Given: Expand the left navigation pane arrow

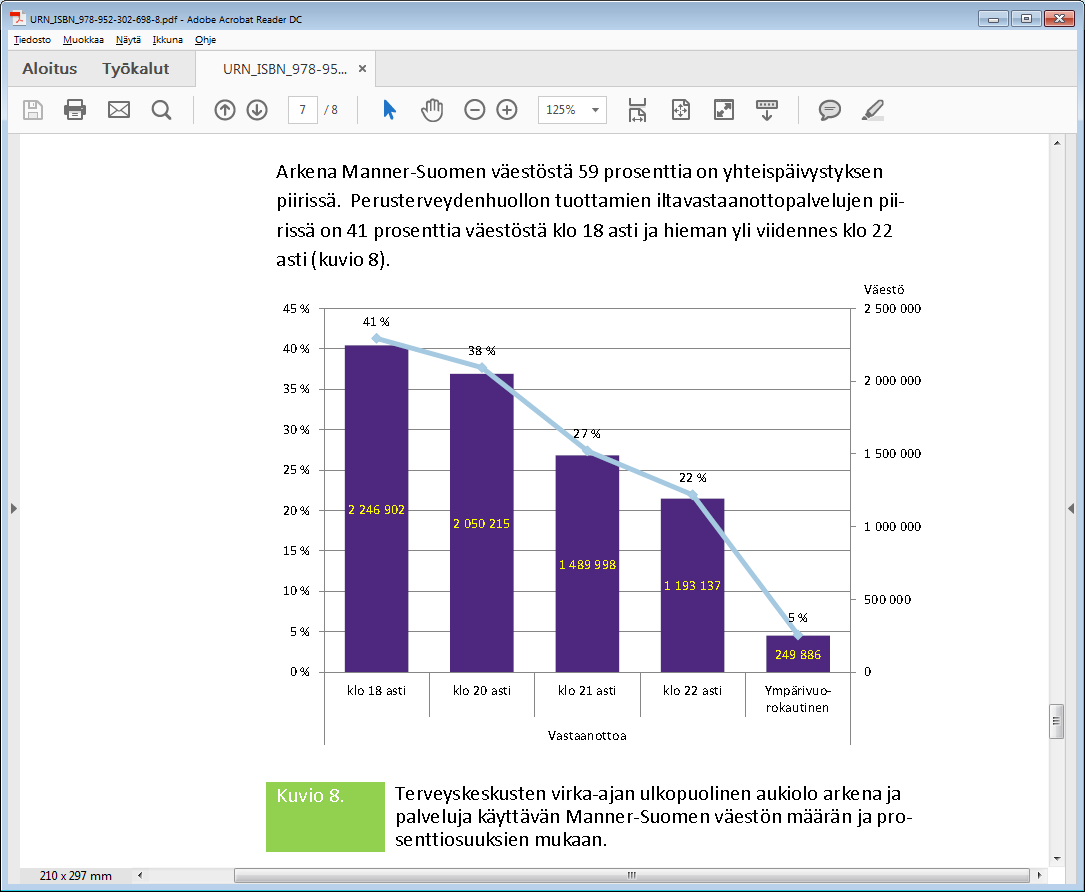Looking at the screenshot, I should coord(14,509).
